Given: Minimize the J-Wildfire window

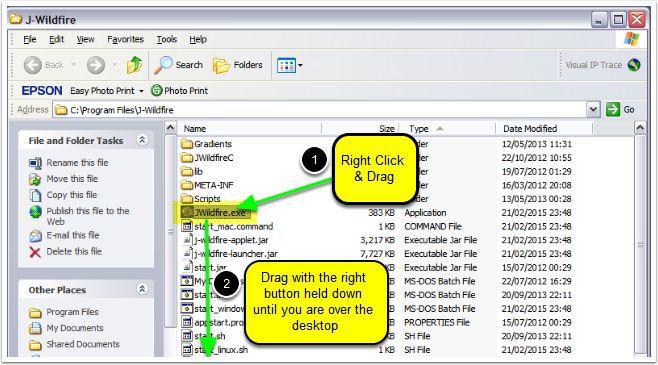Looking at the screenshot, I should 599,19.
